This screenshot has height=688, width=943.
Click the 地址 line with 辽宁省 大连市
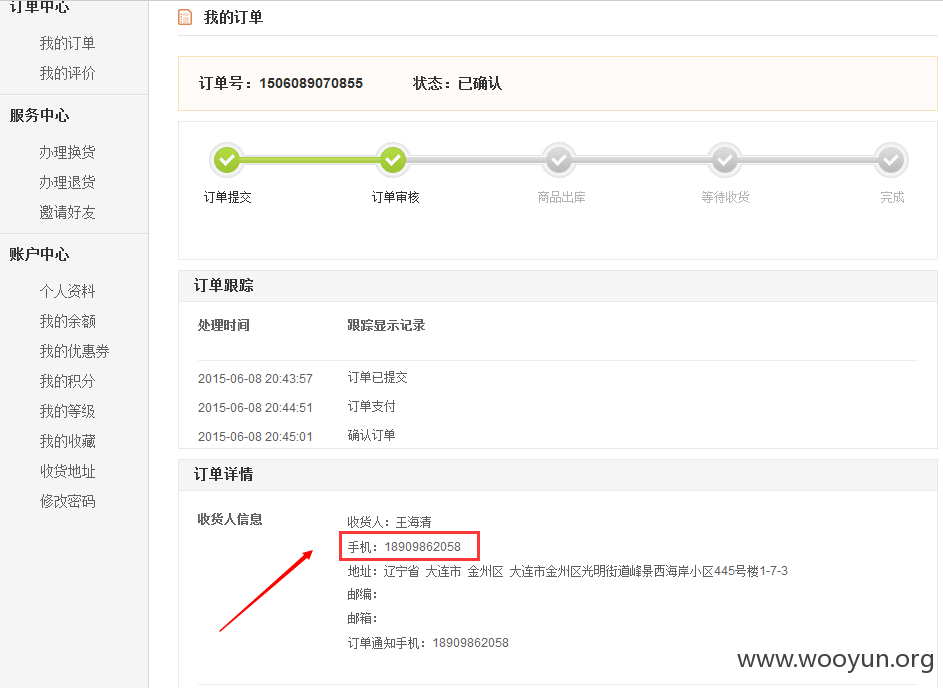(x=567, y=571)
